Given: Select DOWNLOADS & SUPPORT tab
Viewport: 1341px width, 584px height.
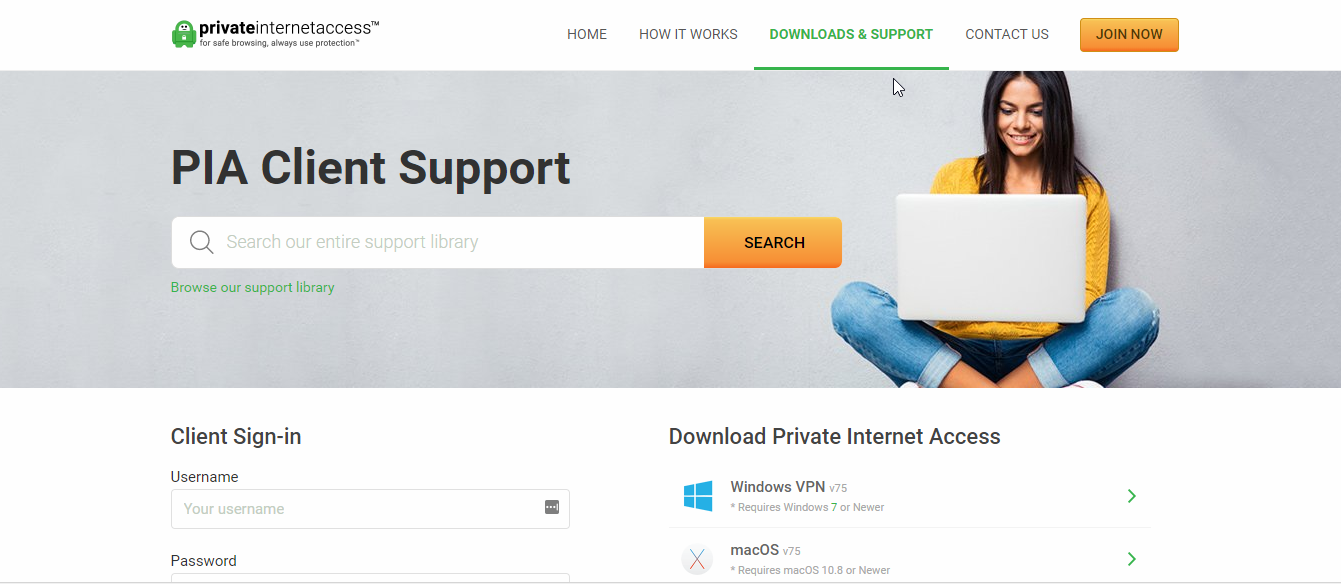Looking at the screenshot, I should tap(851, 34).
